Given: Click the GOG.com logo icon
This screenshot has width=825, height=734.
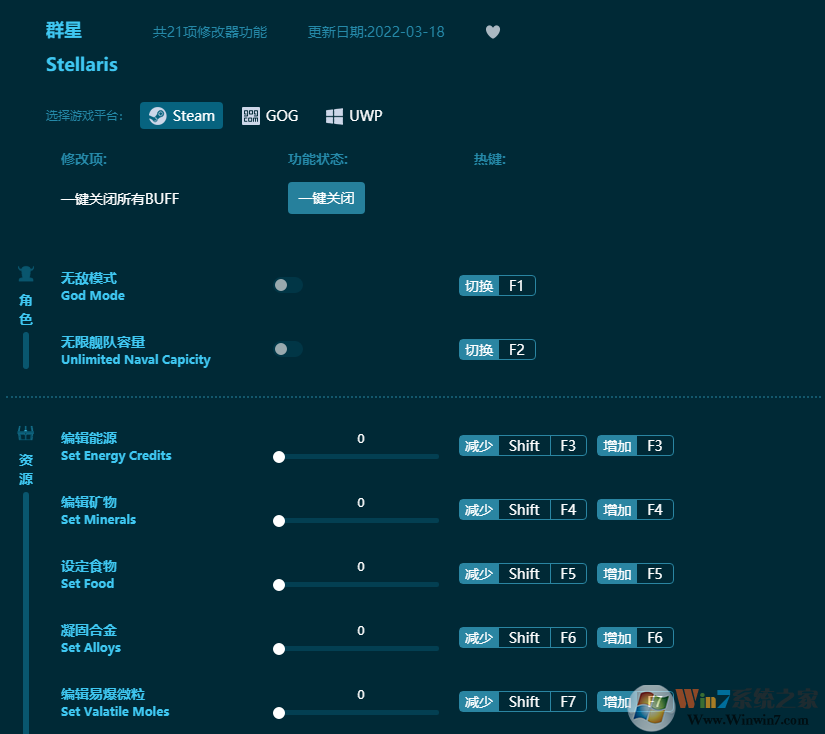Looking at the screenshot, I should pyautogui.click(x=250, y=115).
